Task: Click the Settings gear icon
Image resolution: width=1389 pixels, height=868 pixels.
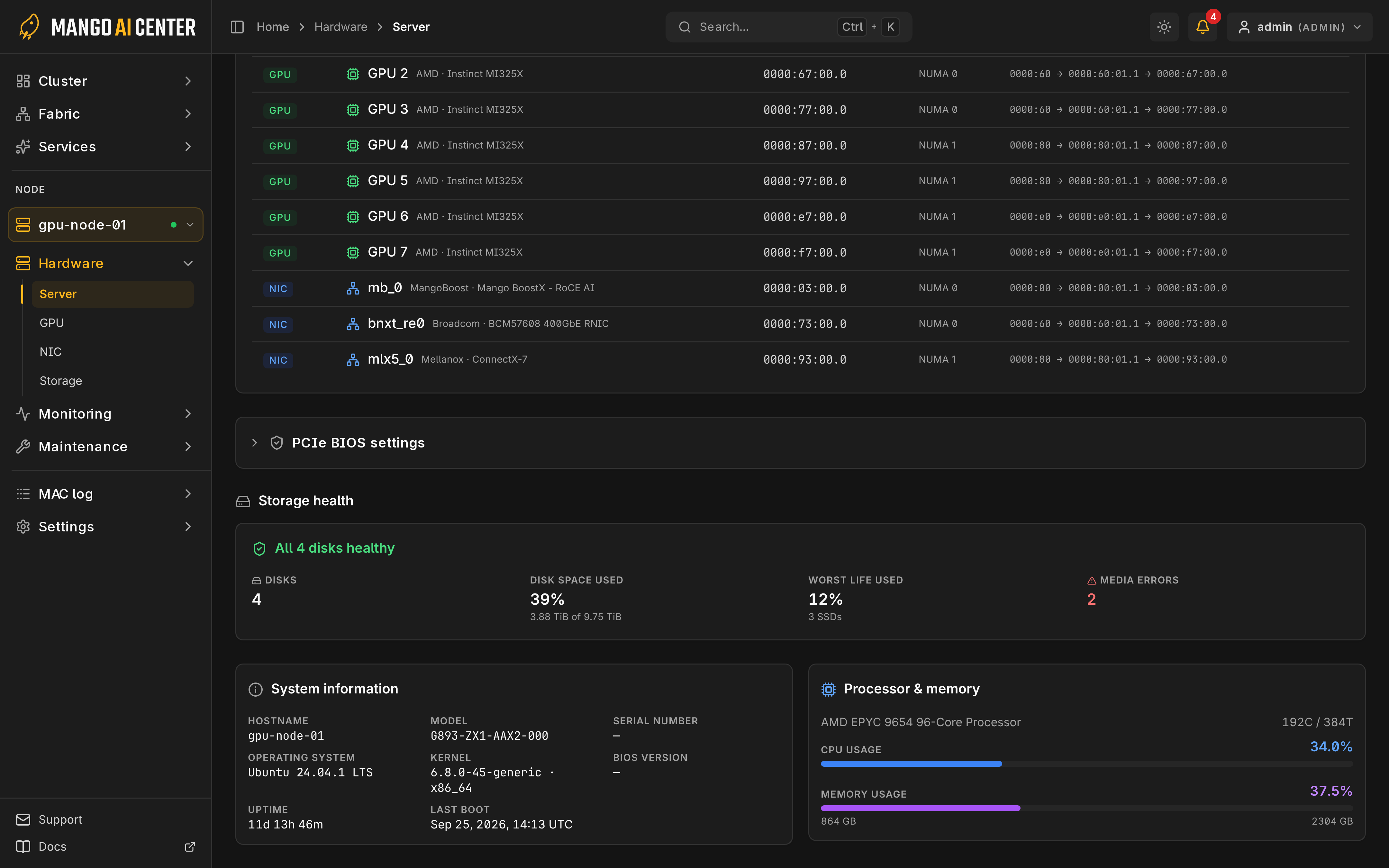Action: coord(23,527)
